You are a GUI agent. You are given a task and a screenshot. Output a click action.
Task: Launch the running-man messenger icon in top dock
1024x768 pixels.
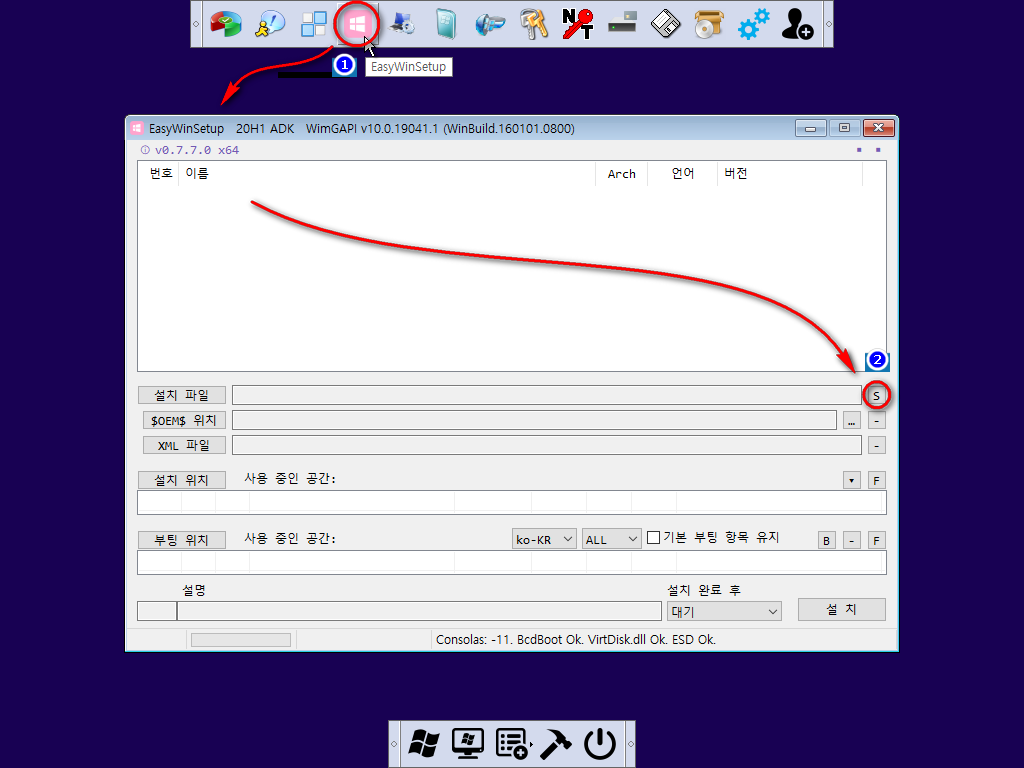pyautogui.click(x=270, y=24)
